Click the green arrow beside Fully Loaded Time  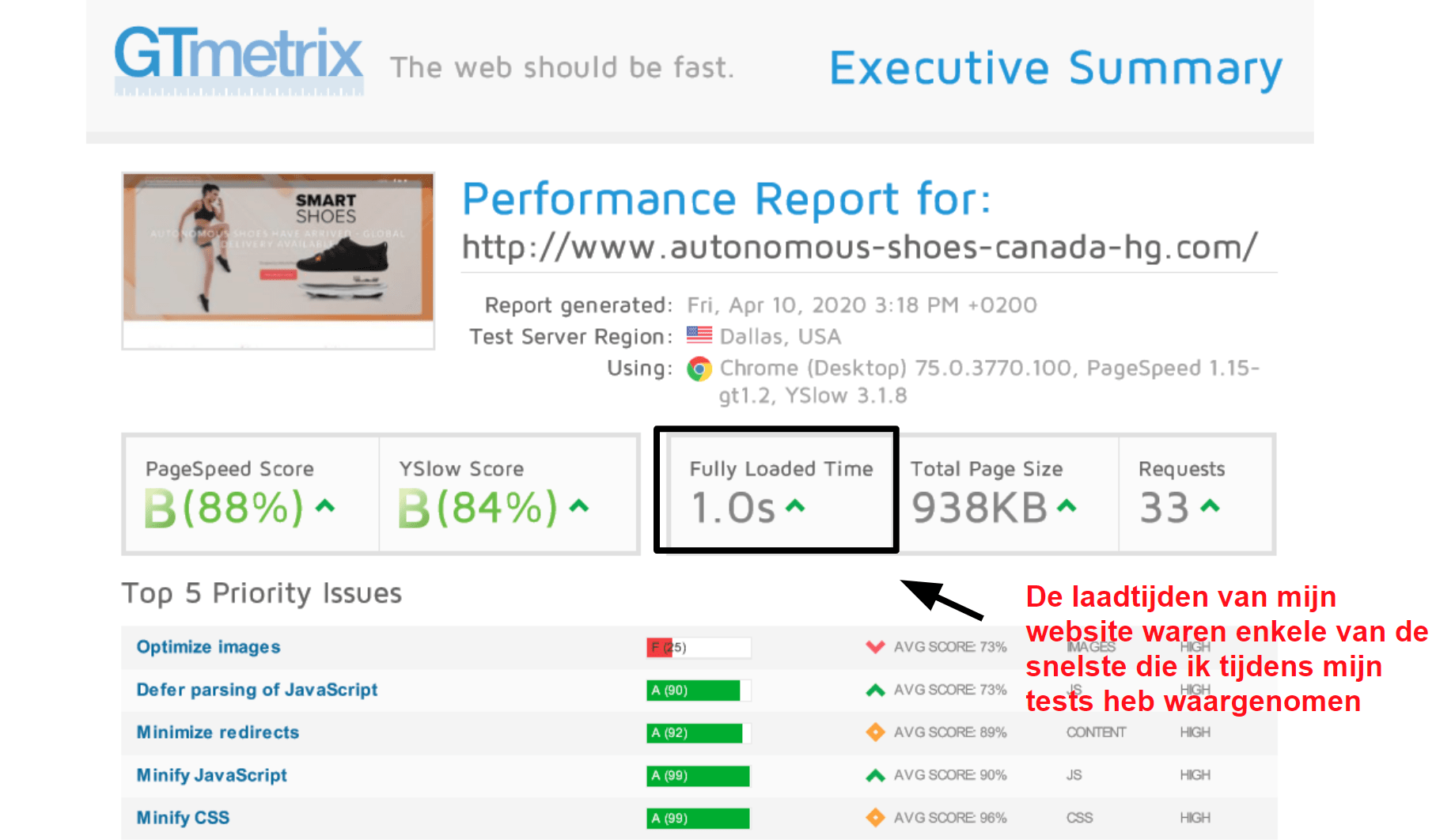[x=795, y=506]
